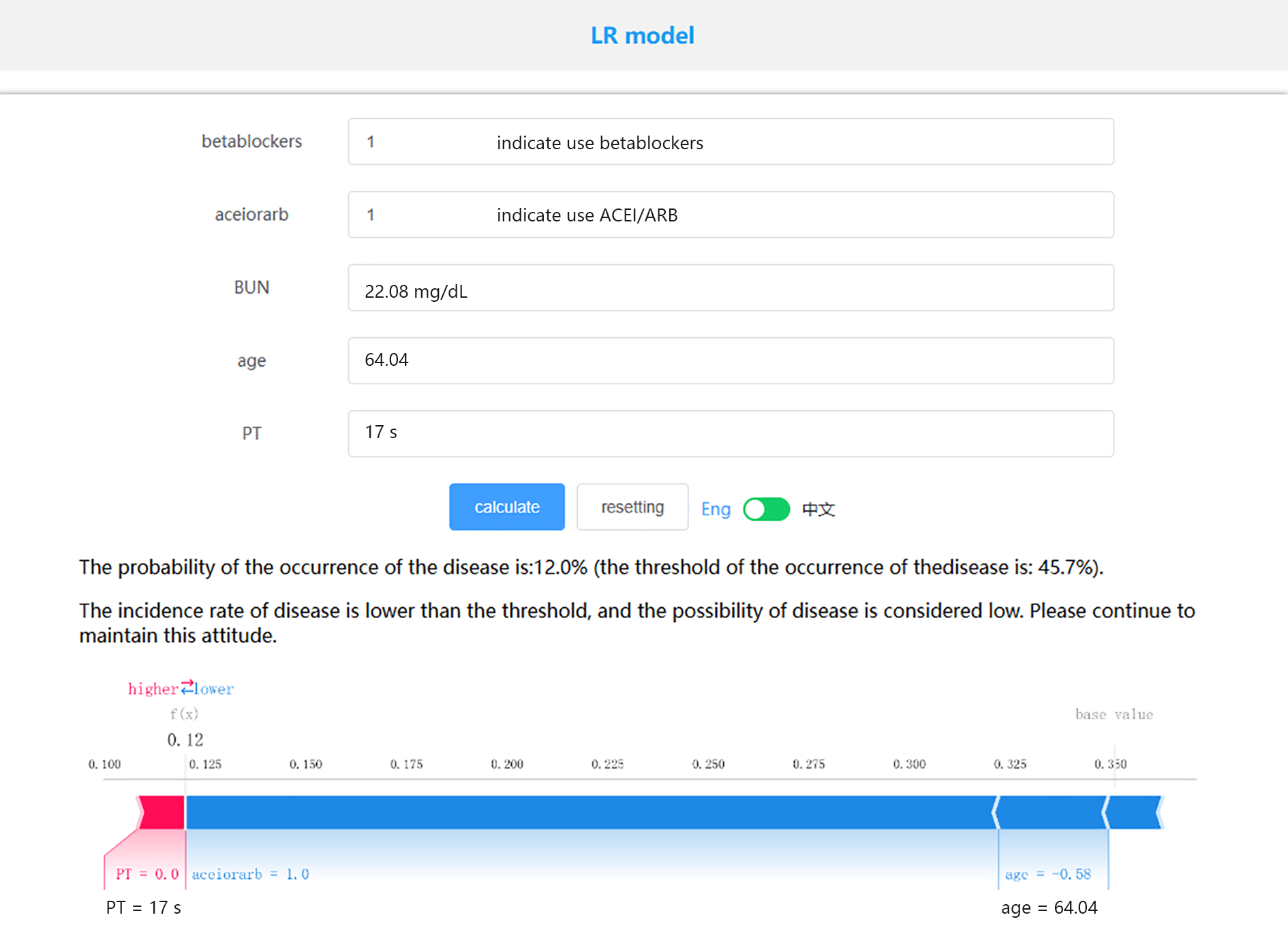Focus the age input box
The height and width of the screenshot is (943, 1288).
[730, 360]
